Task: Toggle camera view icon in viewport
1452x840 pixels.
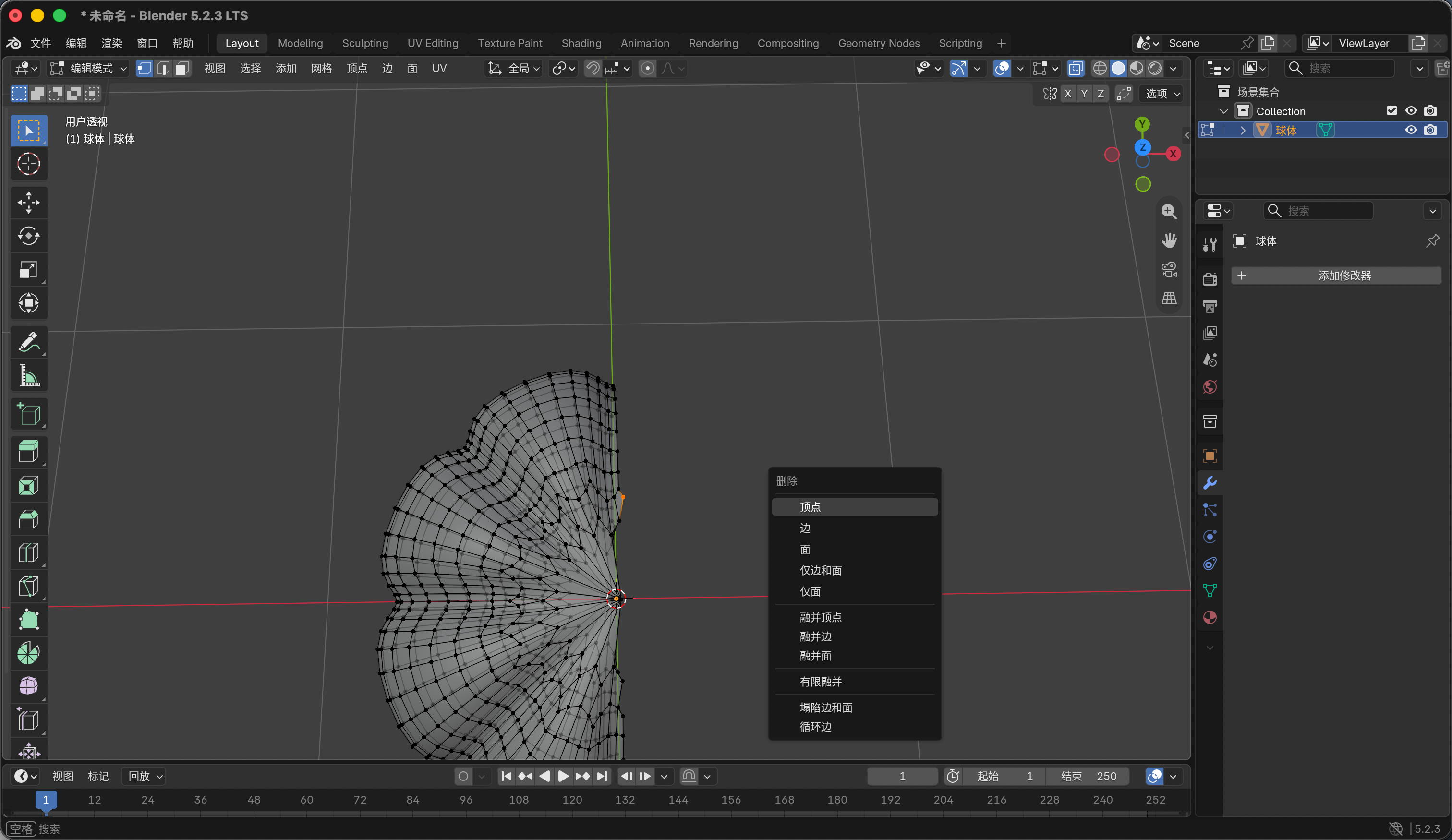Action: point(1169,269)
